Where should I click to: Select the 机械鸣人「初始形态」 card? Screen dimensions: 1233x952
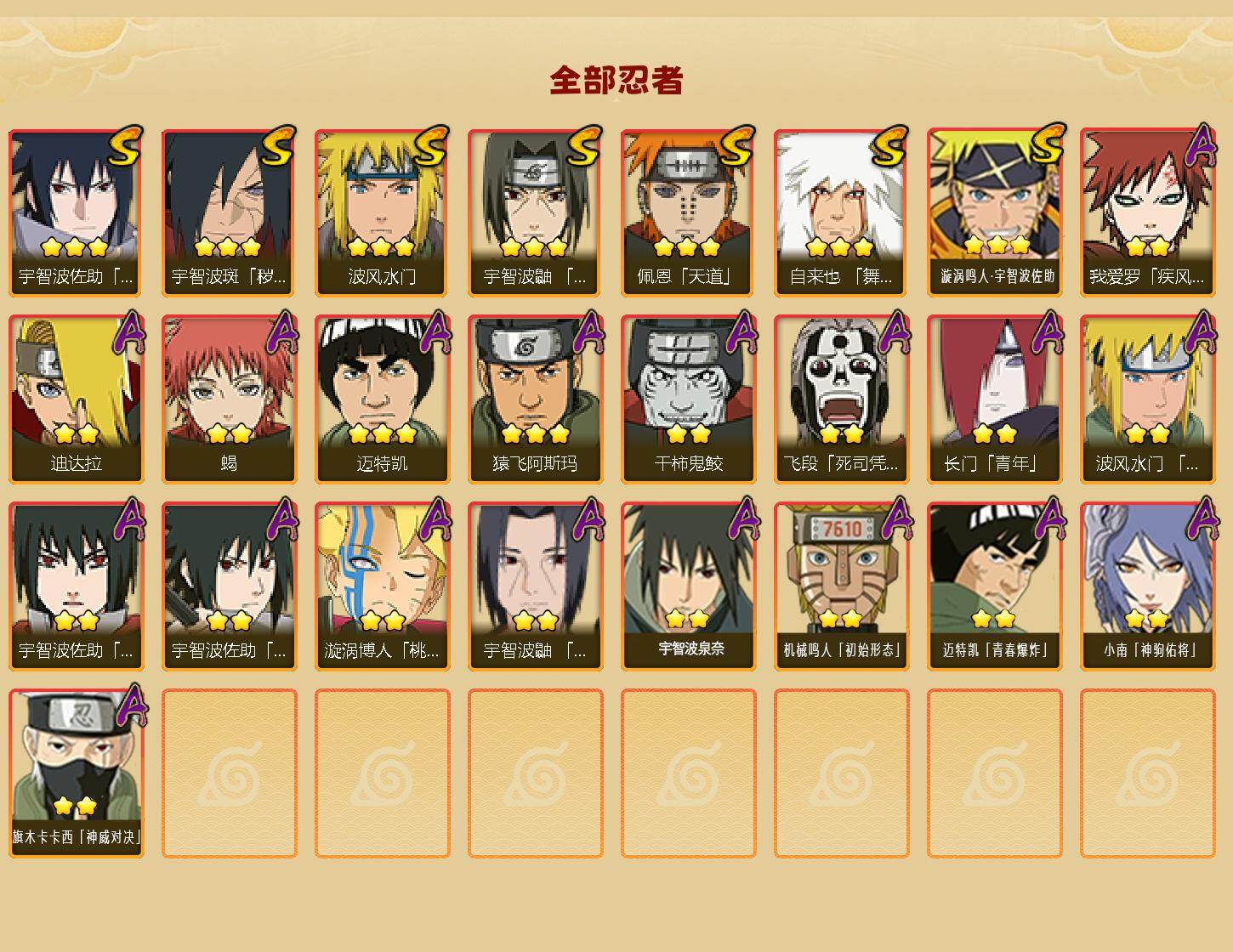[841, 586]
